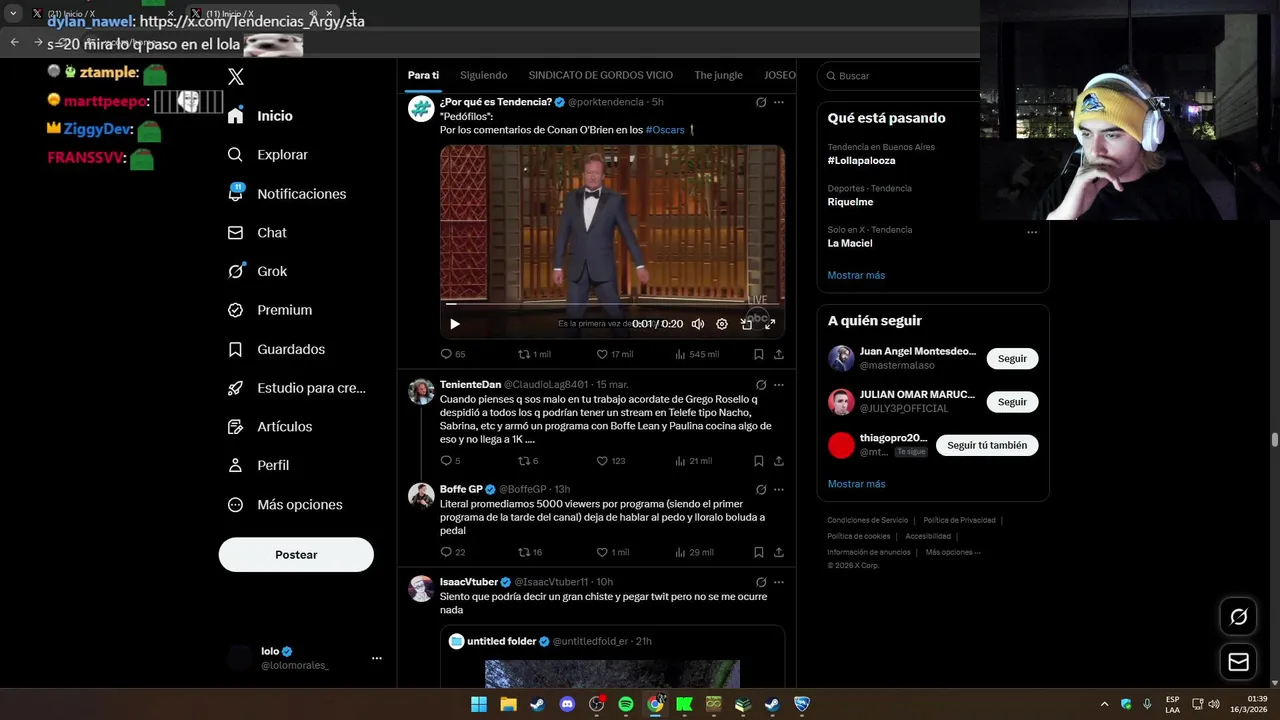Repost the ¿Por qué es Tendencia? post
Viewport: 1280px width, 720px height.
pyautogui.click(x=534, y=354)
